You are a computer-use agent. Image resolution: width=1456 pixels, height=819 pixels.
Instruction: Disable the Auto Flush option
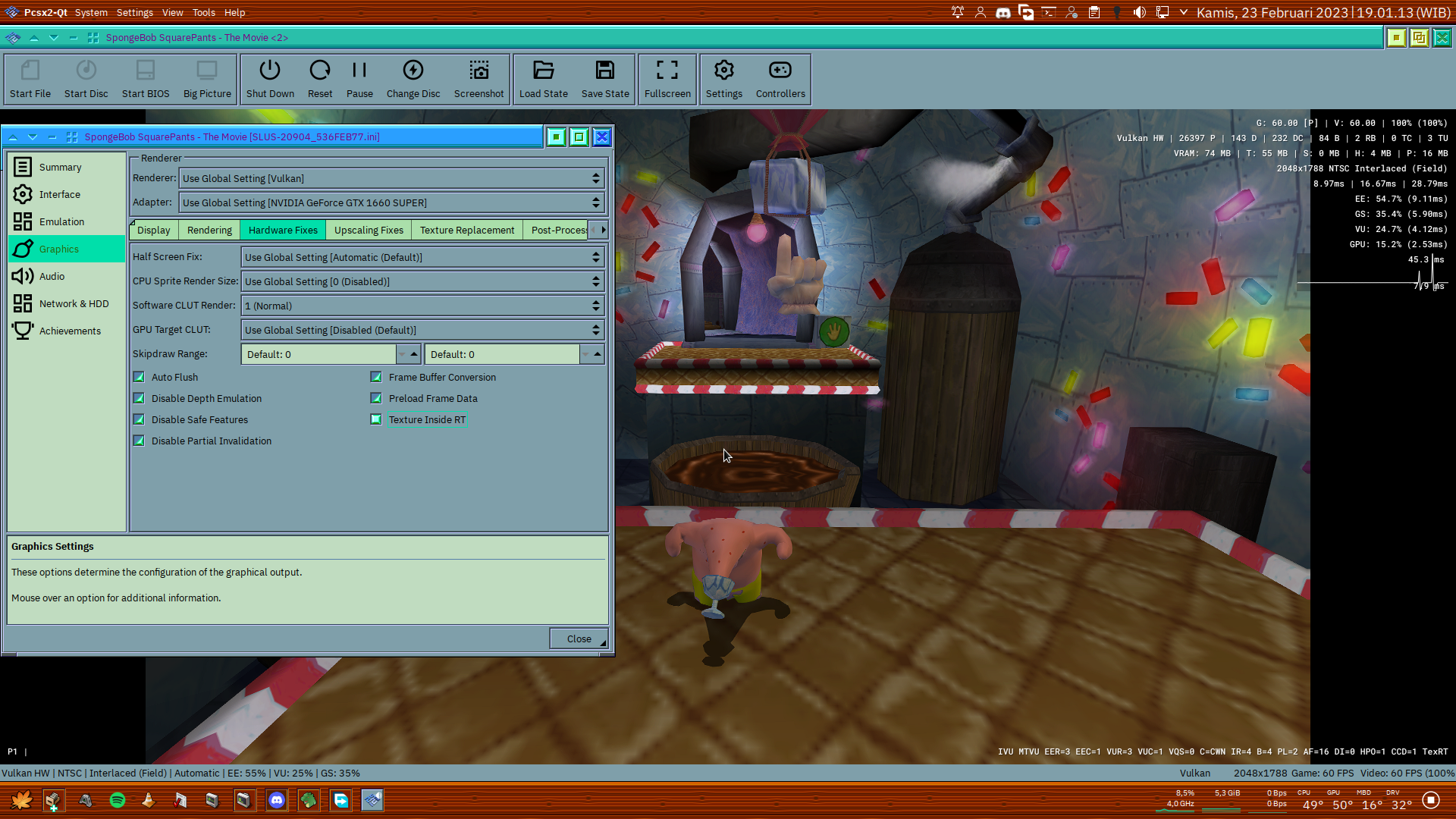tap(139, 376)
